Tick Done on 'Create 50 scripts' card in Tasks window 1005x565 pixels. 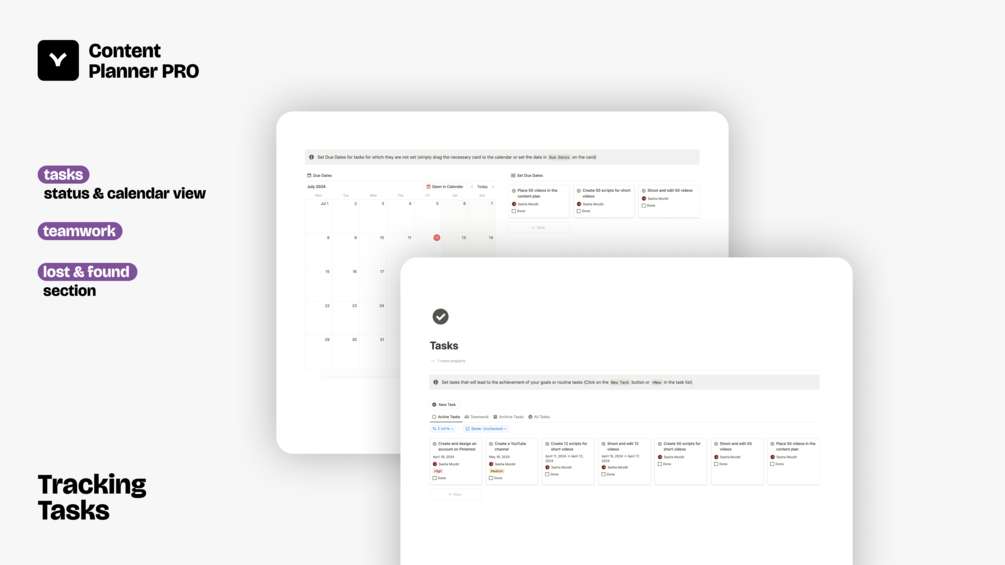pyautogui.click(x=660, y=464)
